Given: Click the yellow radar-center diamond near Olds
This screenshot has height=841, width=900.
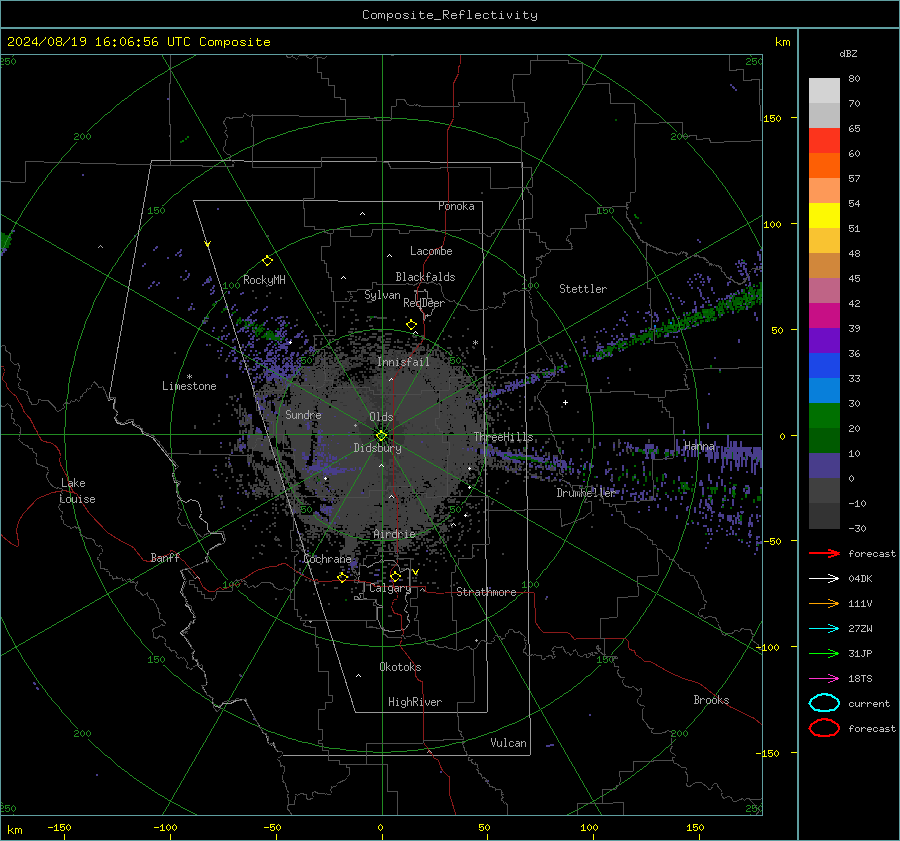Looking at the screenshot, I should click(x=381, y=436).
